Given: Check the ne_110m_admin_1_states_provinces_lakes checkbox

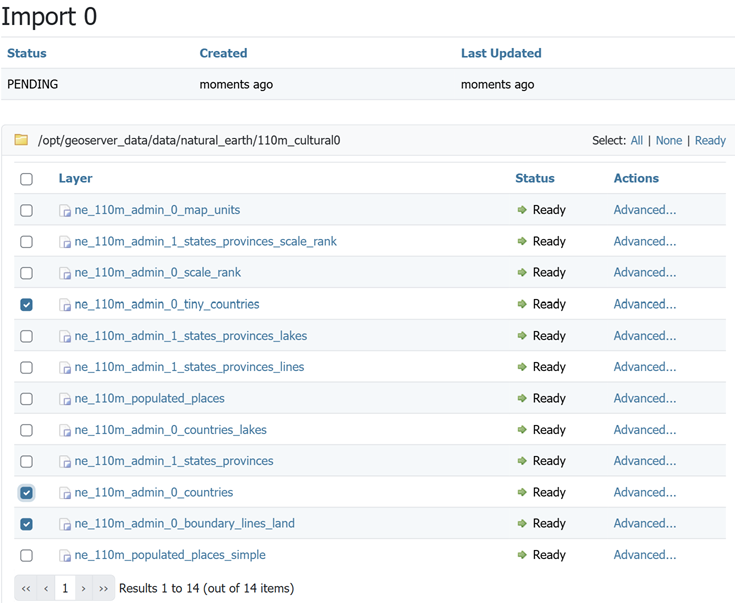Looking at the screenshot, I should (x=26, y=336).
